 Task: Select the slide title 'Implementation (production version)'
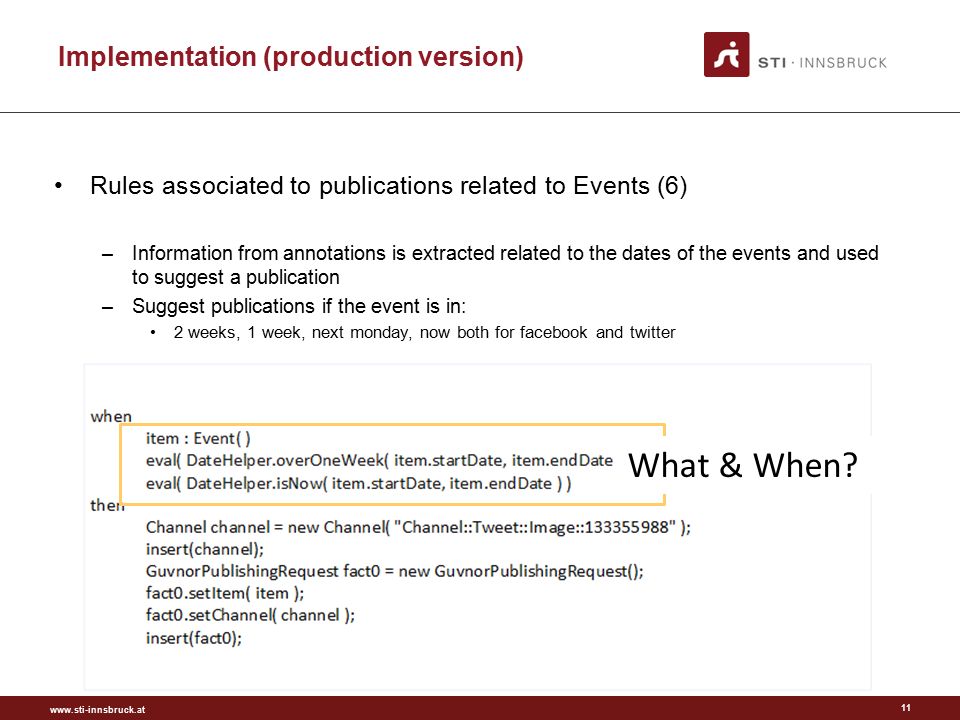[291, 56]
